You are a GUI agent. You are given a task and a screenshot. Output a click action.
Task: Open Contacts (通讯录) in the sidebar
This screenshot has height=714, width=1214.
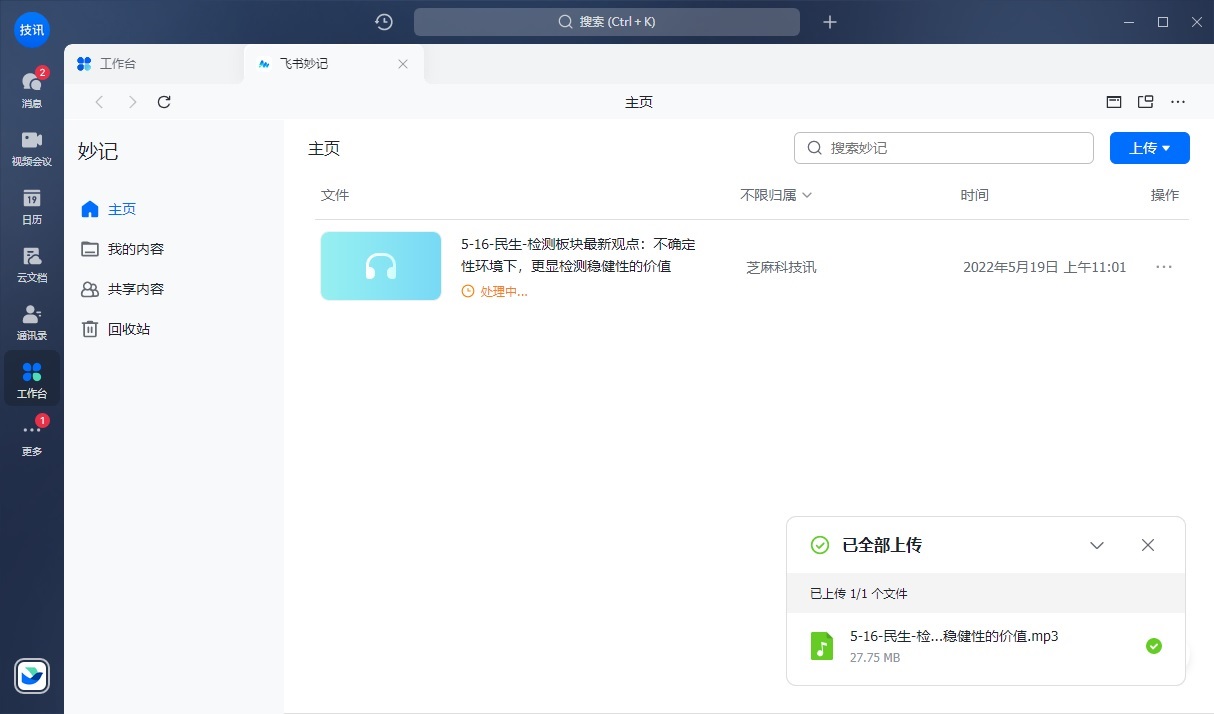tap(32, 318)
